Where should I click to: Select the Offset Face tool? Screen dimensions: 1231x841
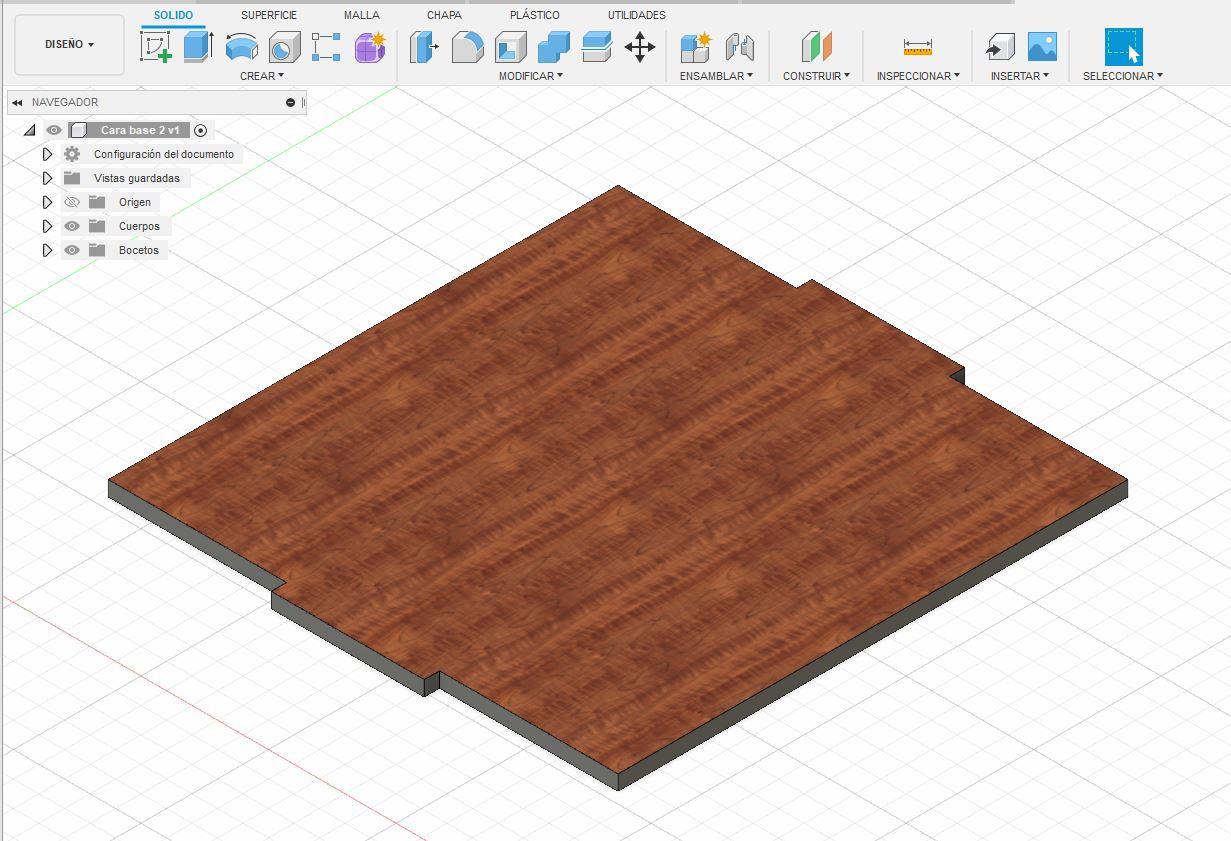pos(596,47)
